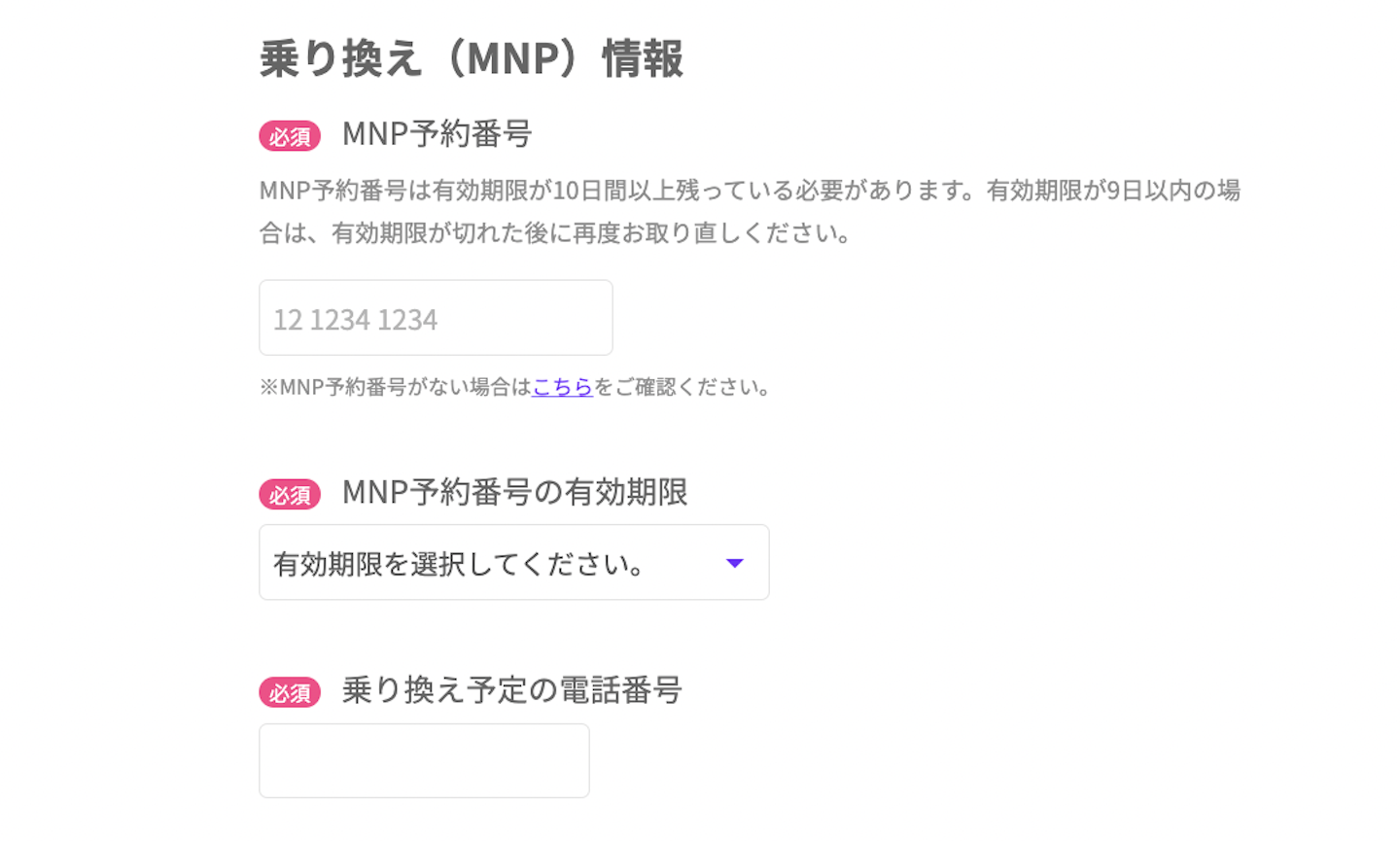Select the MNP予約番号の有効期限 label text
The width and height of the screenshot is (1400, 841).
pyautogui.click(x=511, y=494)
